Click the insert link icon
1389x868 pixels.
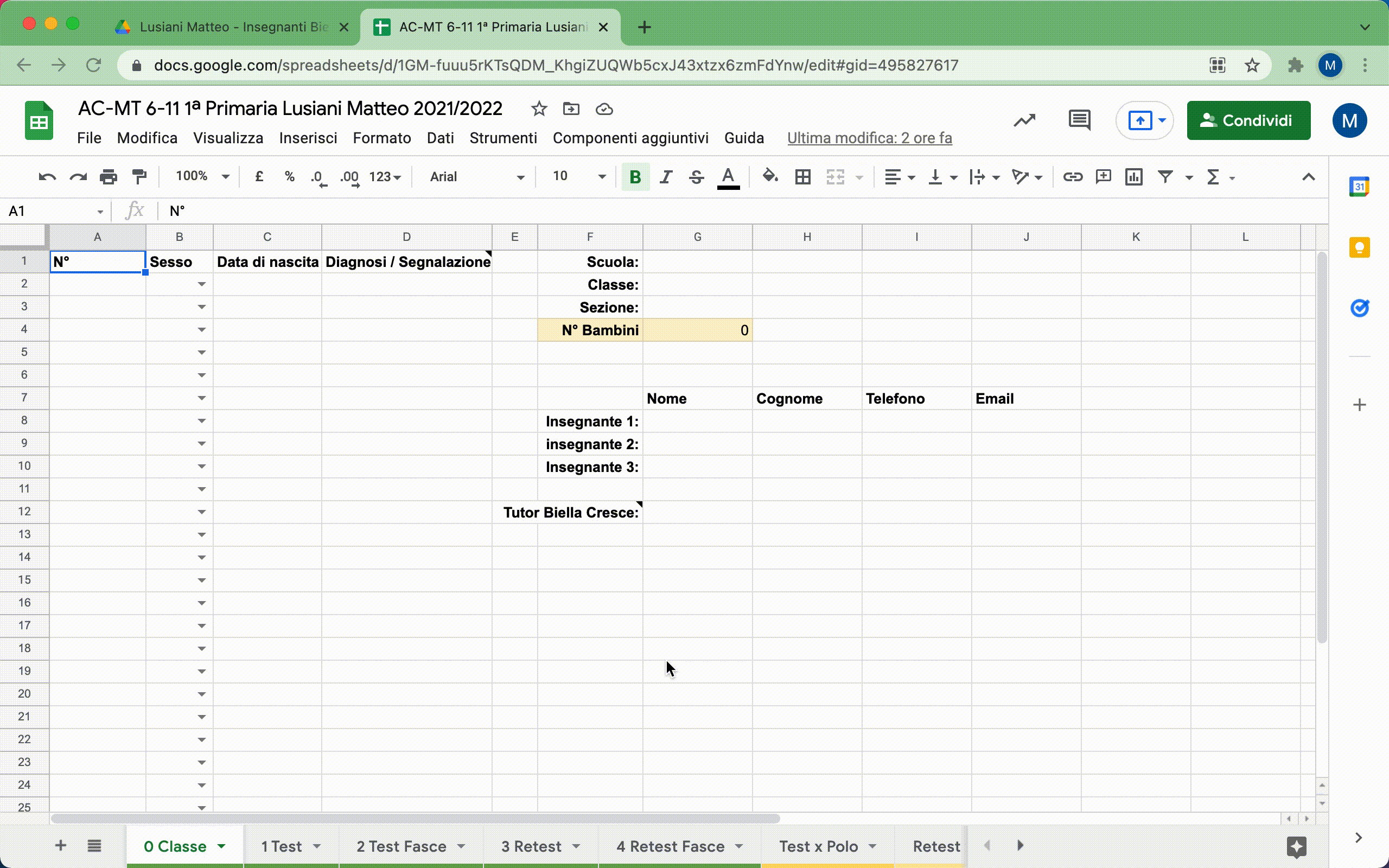tap(1072, 177)
